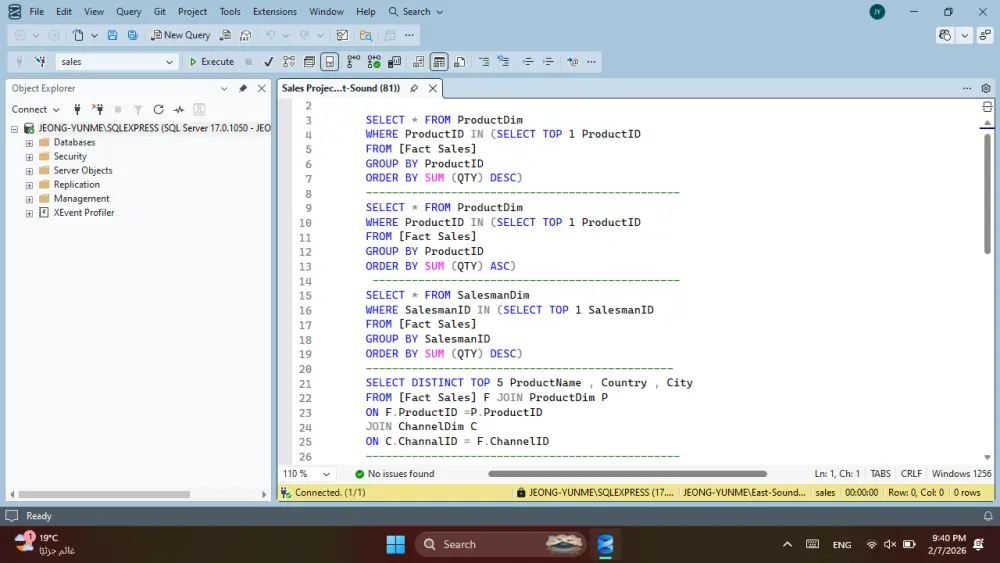Toggle Include Actual Execution Plan

coord(353,62)
